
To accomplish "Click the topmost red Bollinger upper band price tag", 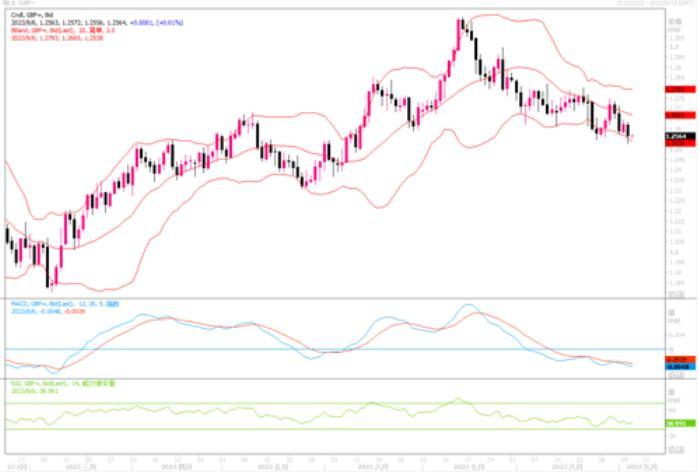I will 680,90.
